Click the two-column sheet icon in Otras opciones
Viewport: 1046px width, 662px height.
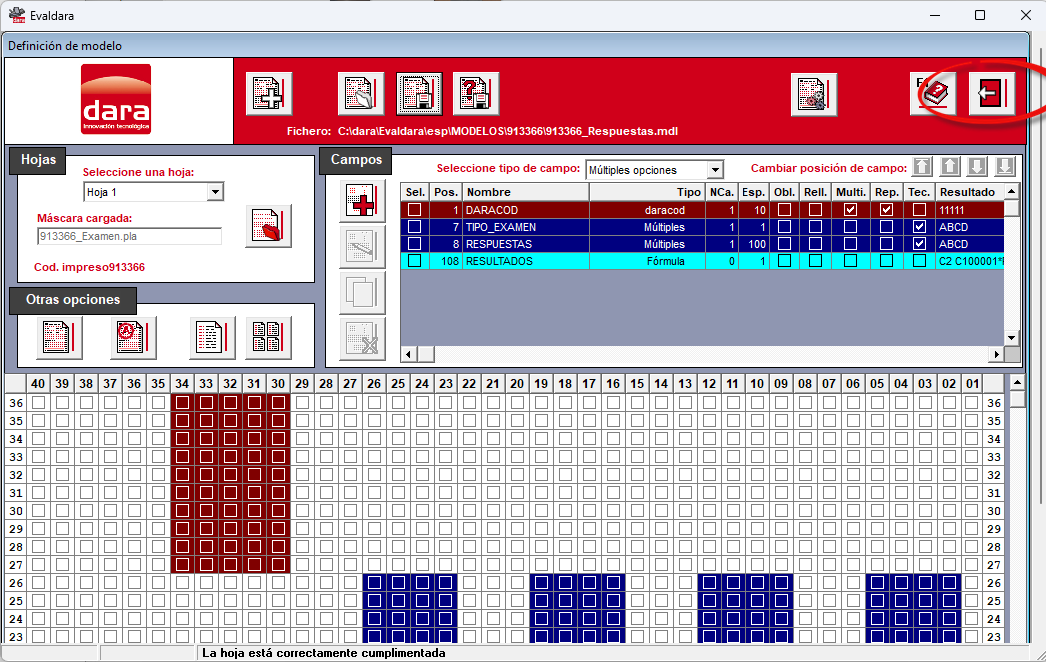(268, 337)
